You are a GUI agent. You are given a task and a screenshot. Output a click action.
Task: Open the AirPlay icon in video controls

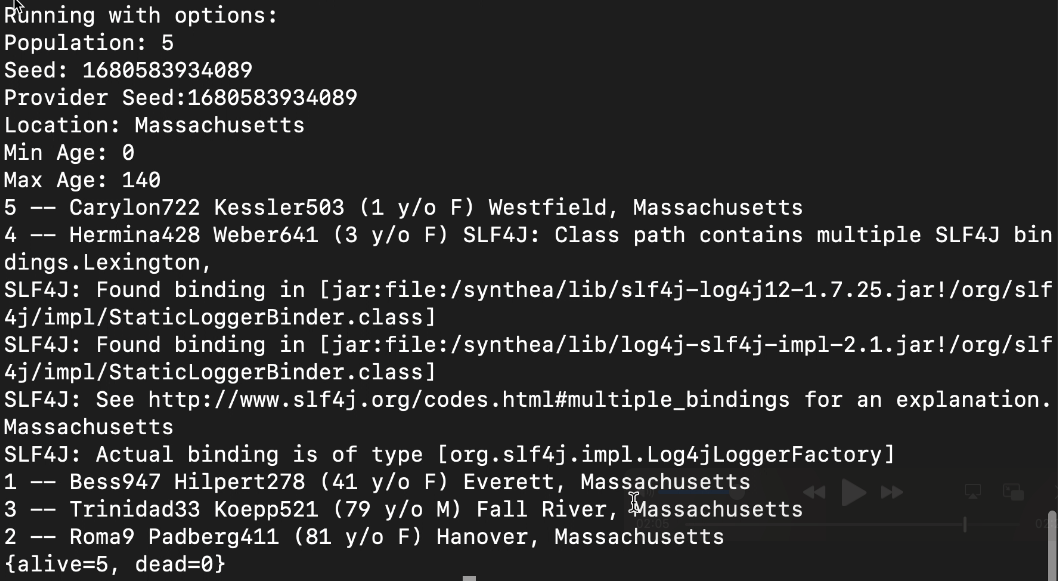[973, 492]
